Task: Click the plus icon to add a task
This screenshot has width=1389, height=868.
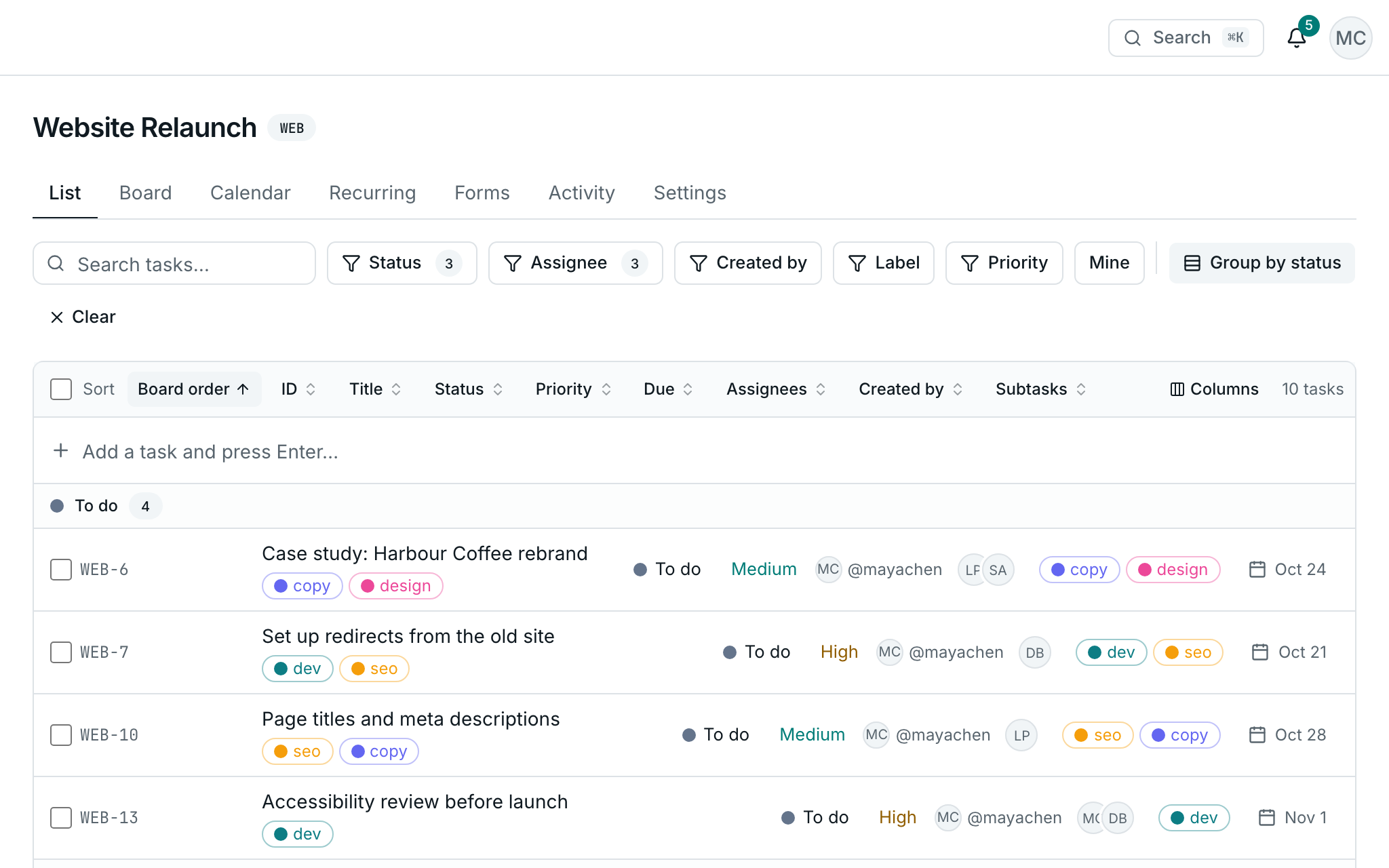Action: point(61,451)
